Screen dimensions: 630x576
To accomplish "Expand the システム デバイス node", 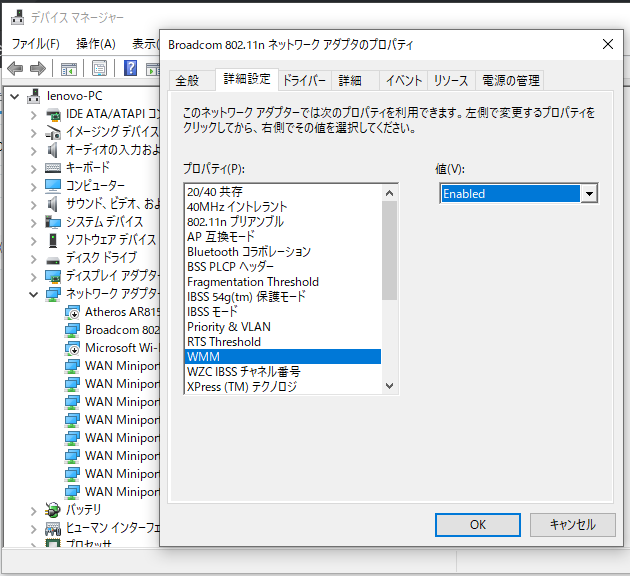I will (34, 223).
